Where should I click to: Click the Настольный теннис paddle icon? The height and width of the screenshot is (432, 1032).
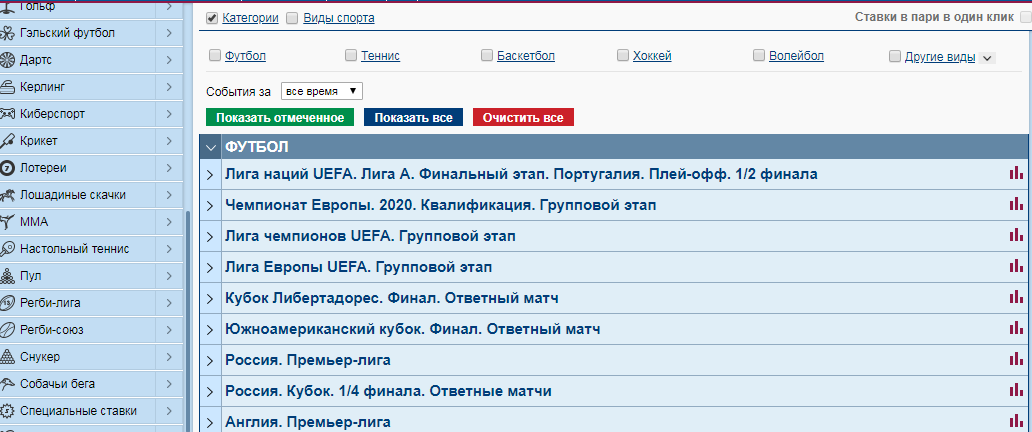pyautogui.click(x=7, y=249)
